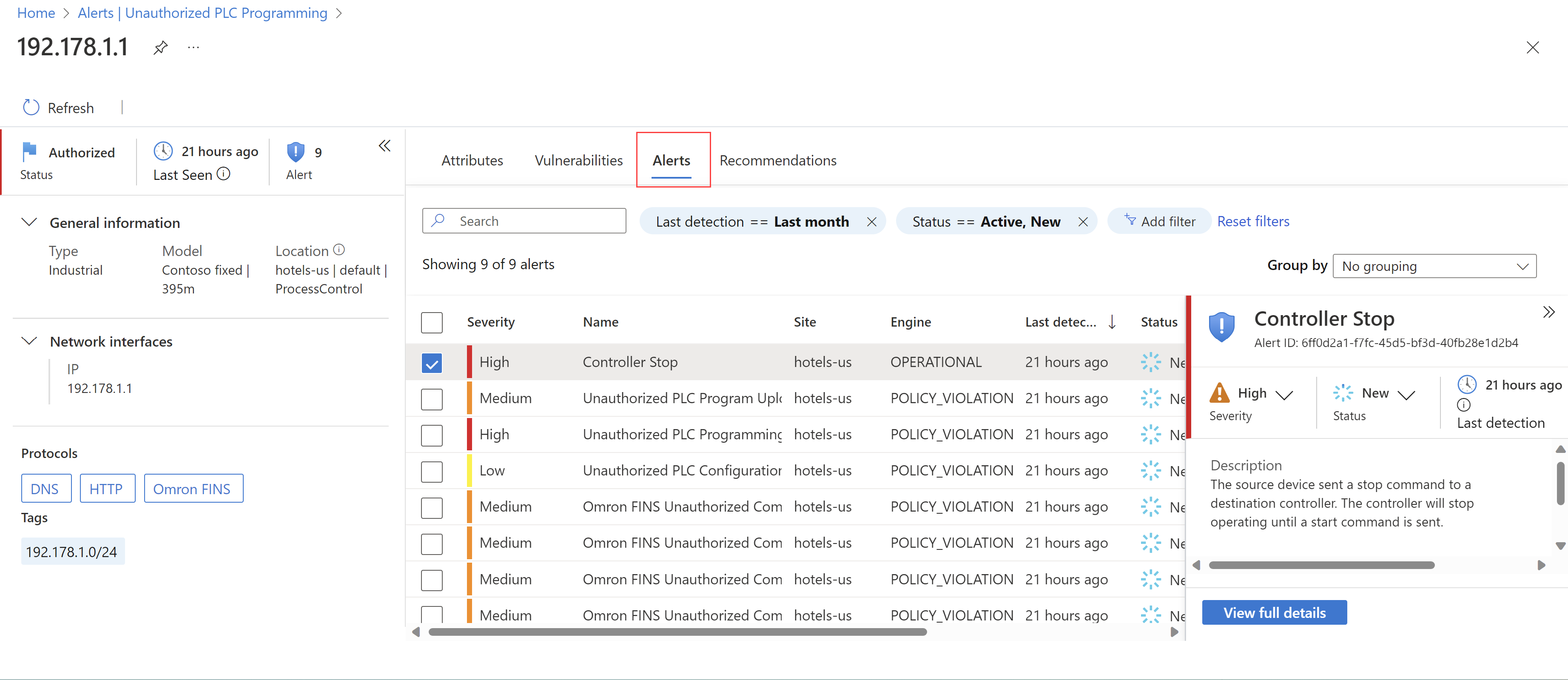Remove the Last detection filter with X
1568x680 pixels.
(x=872, y=222)
